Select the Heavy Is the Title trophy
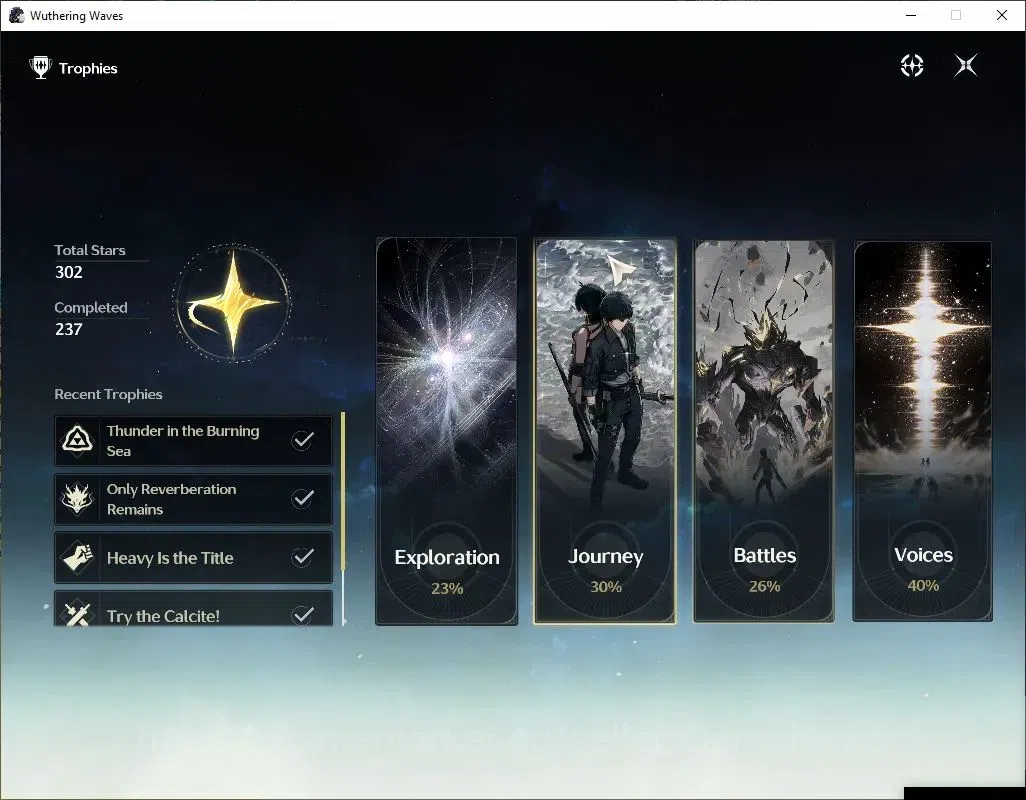Screen dimensions: 1026x800 [x=193, y=557]
